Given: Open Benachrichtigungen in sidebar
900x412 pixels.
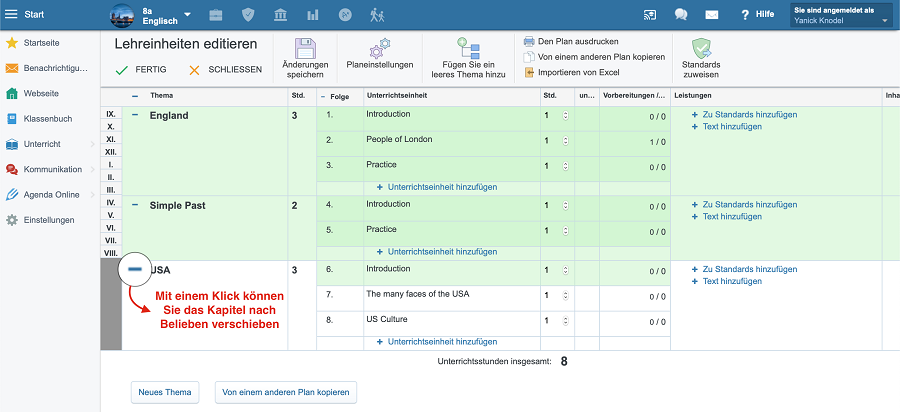Looking at the screenshot, I should click(46, 68).
